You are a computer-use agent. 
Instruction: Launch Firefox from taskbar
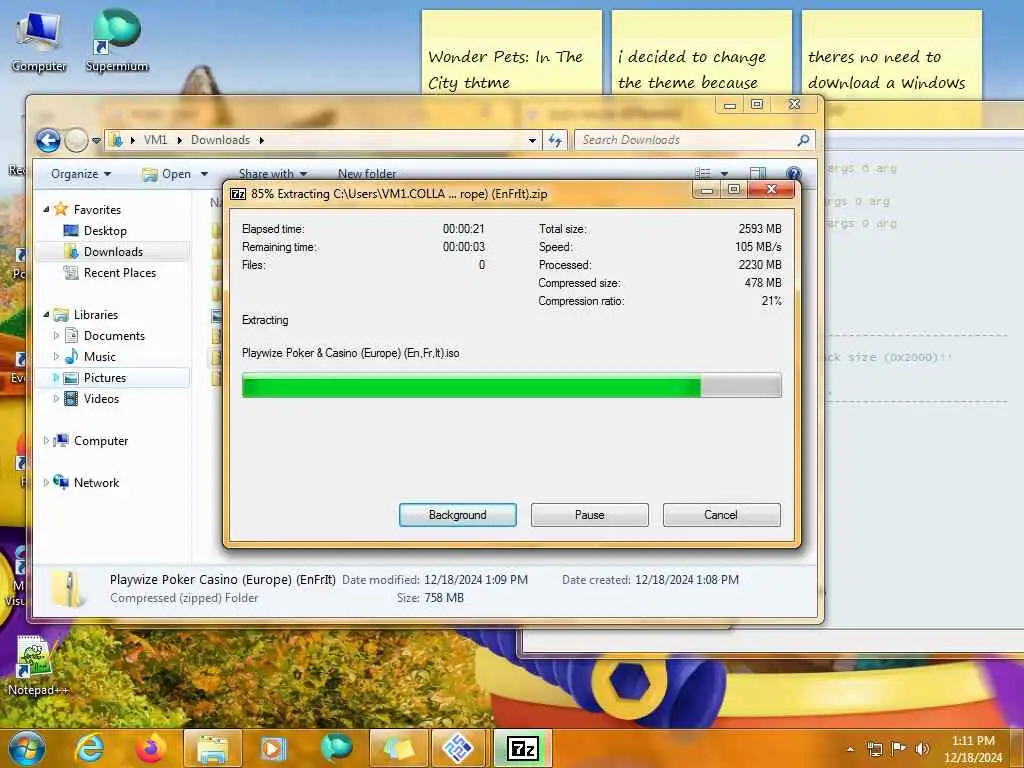[x=151, y=748]
